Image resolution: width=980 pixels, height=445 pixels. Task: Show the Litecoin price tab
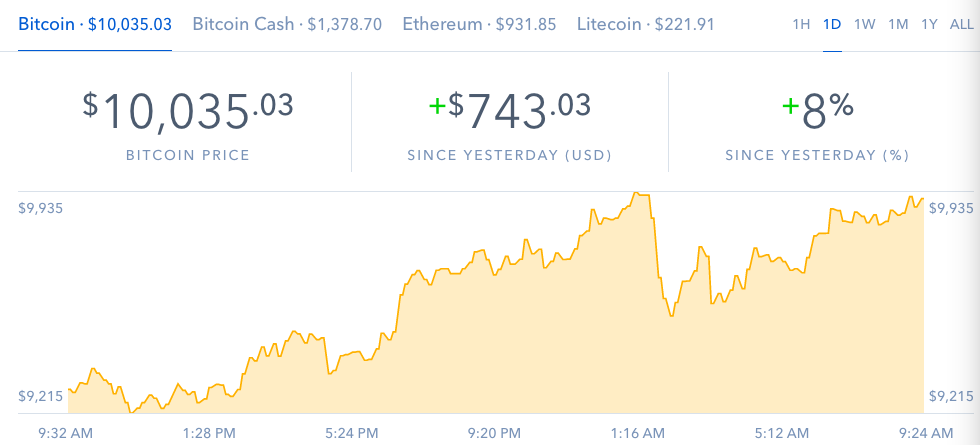tap(645, 23)
